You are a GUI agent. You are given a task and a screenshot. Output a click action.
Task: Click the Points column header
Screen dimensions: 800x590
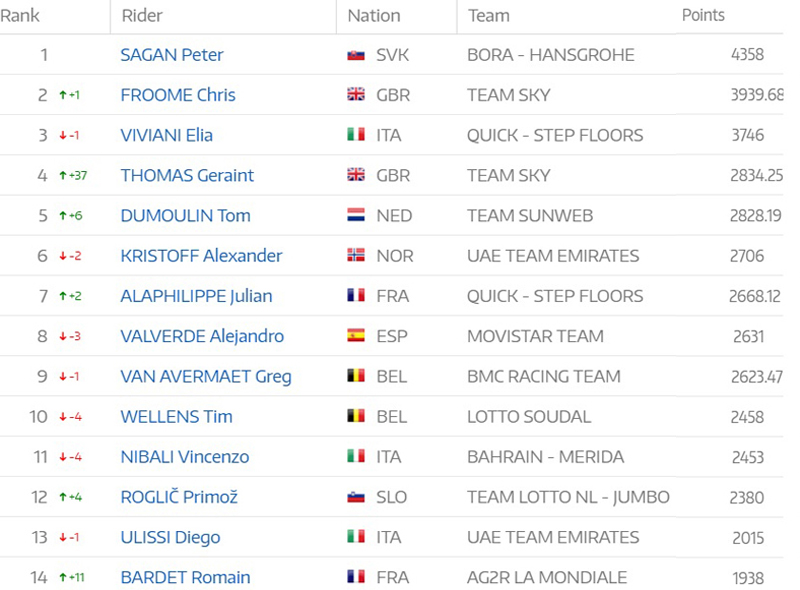coord(703,15)
